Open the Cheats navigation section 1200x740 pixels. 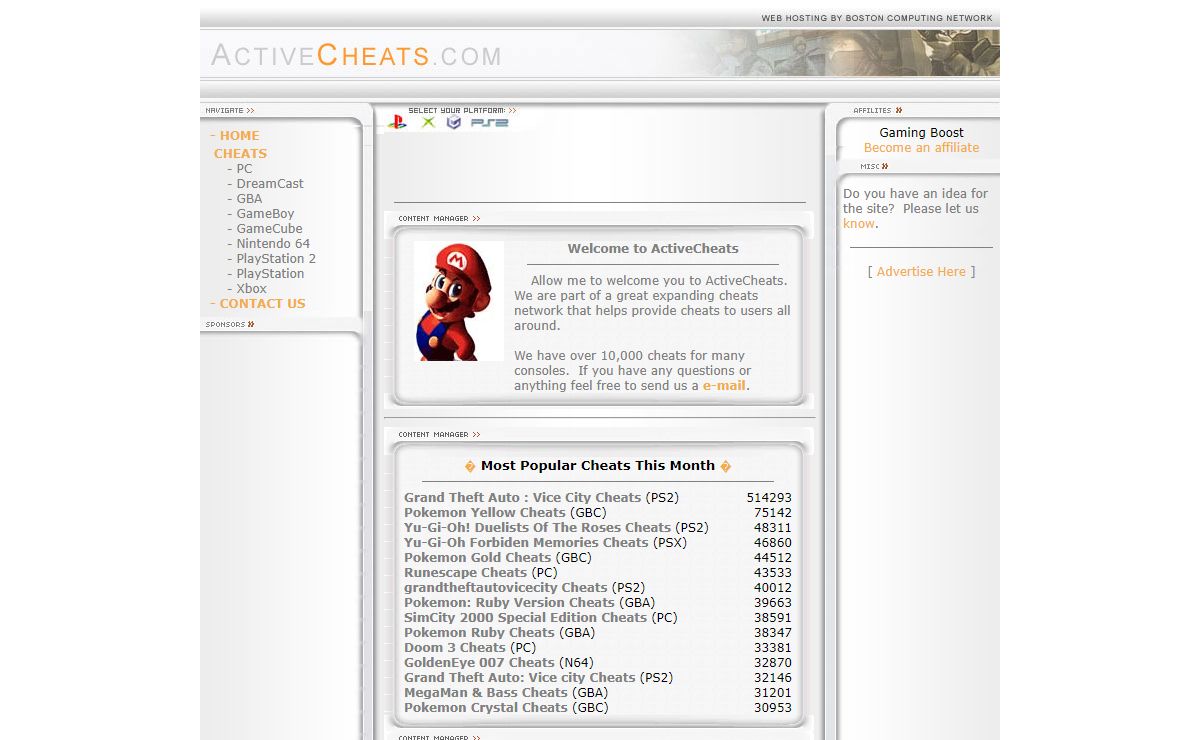coord(240,153)
